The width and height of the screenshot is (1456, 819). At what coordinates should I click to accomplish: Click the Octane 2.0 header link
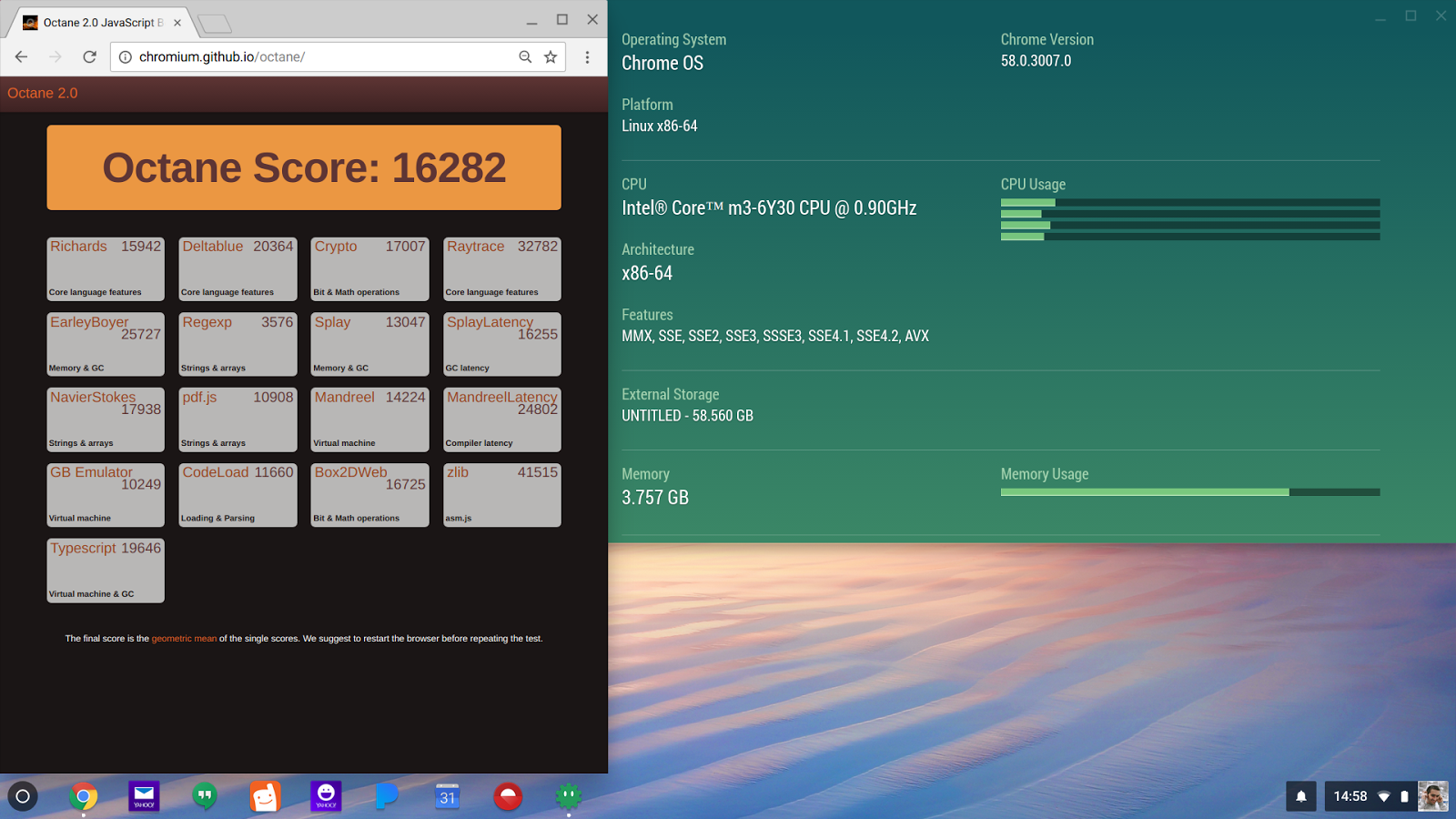43,93
